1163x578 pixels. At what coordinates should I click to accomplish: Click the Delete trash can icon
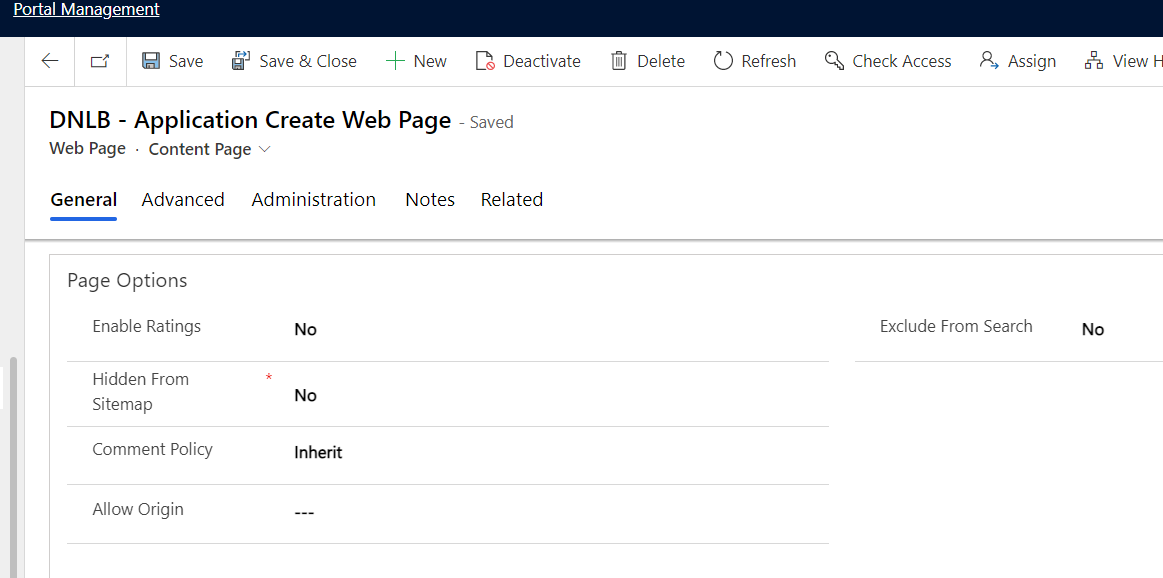tap(619, 61)
